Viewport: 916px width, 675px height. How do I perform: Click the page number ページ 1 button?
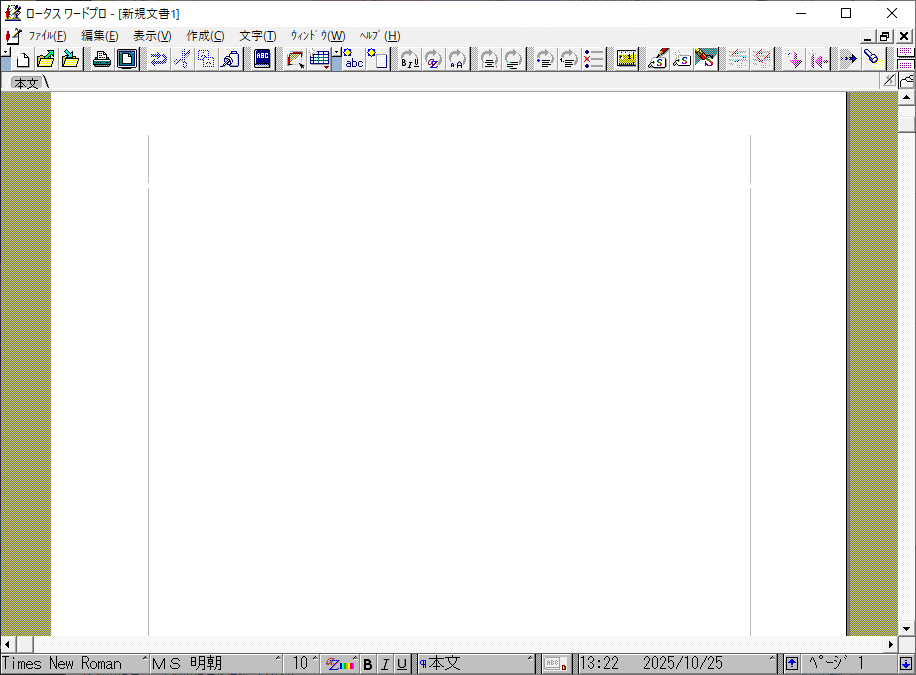842,664
